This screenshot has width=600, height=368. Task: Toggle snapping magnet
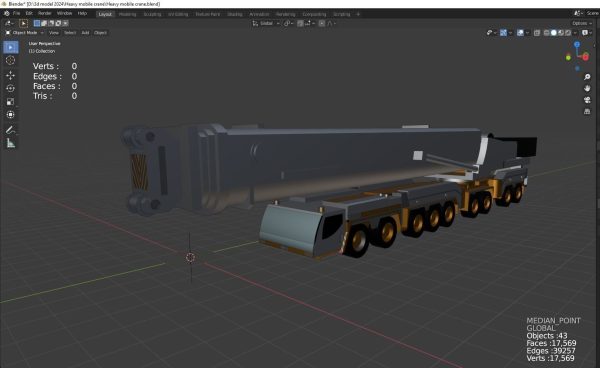point(300,23)
